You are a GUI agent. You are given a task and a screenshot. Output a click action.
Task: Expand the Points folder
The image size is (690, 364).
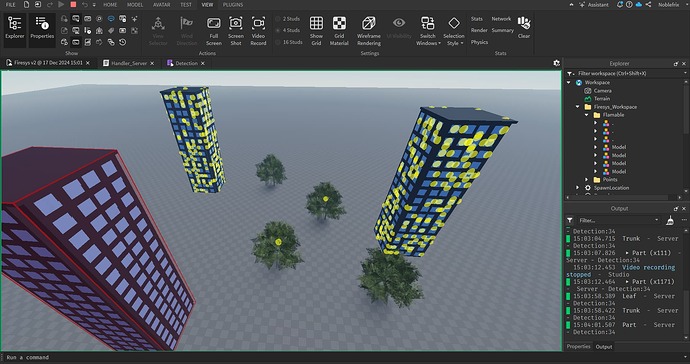tap(587, 180)
